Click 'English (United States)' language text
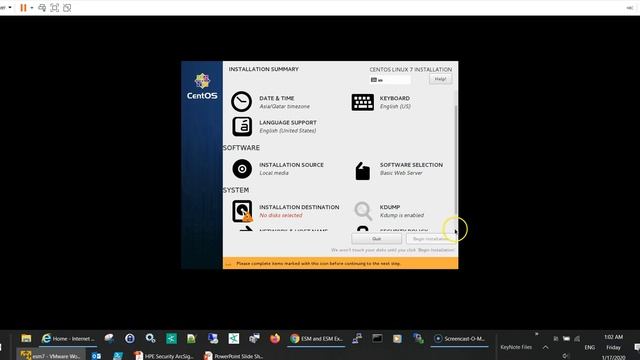 (x=288, y=131)
